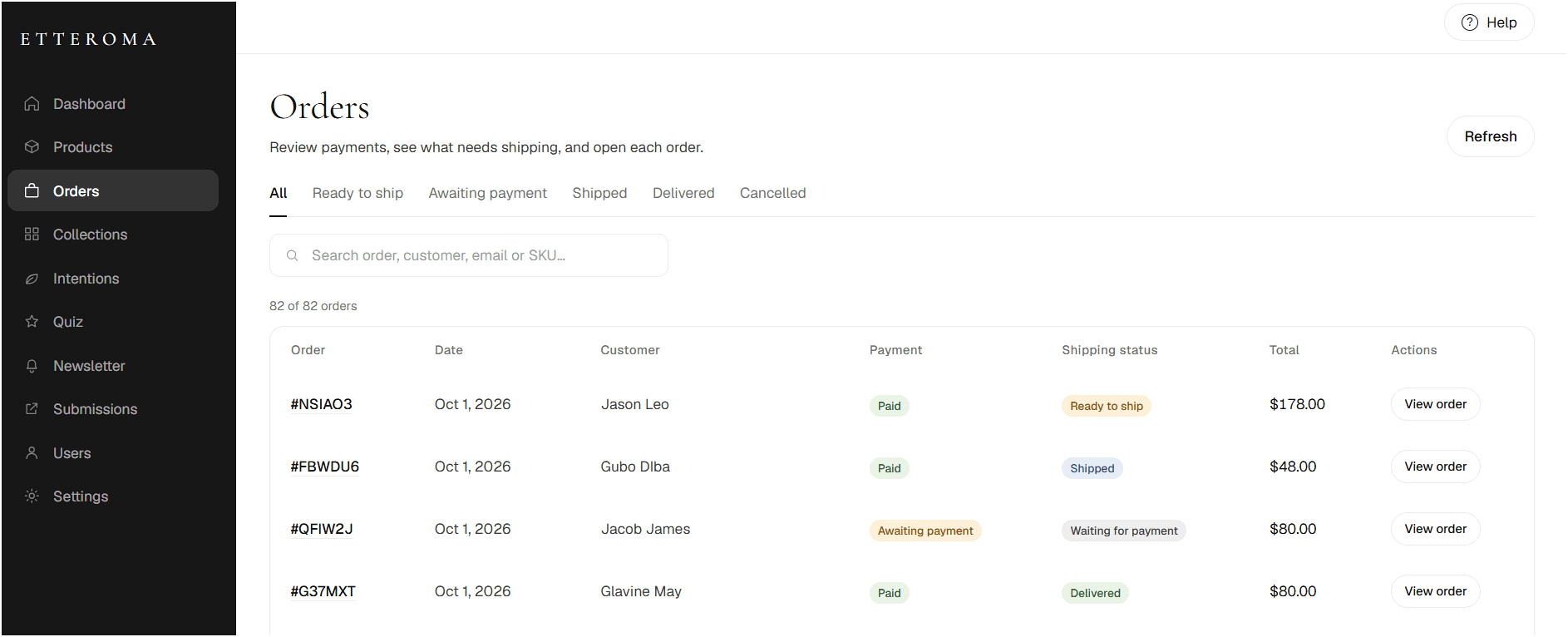Open order link #NSIAO3
This screenshot has height=637, width=1568.
click(x=322, y=404)
